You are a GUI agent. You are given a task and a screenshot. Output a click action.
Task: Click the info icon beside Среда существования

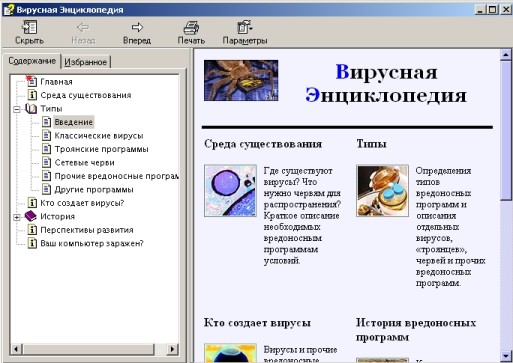[x=32, y=95]
